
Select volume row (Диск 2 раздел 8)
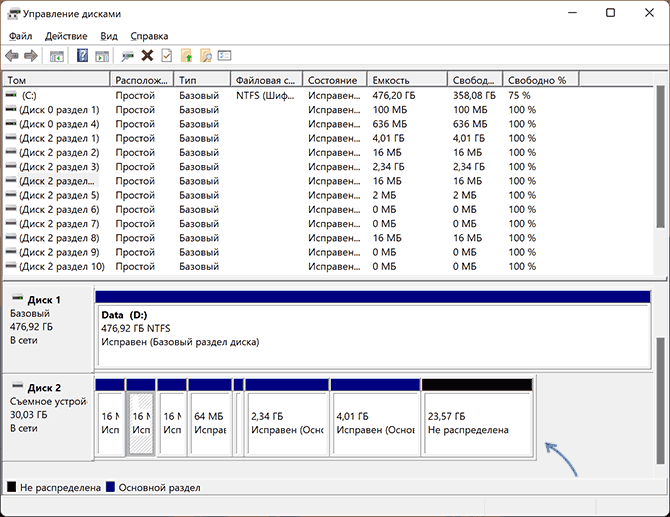328,238
